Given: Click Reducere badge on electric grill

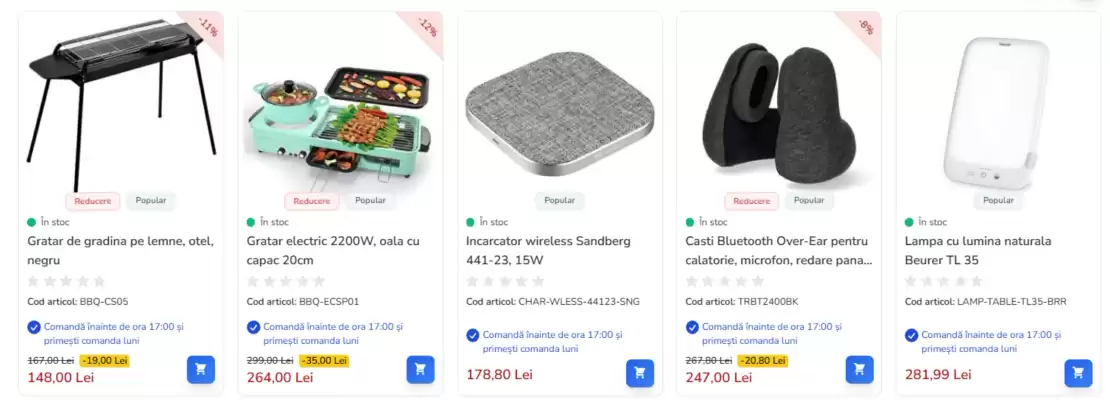Looking at the screenshot, I should click(x=311, y=201).
